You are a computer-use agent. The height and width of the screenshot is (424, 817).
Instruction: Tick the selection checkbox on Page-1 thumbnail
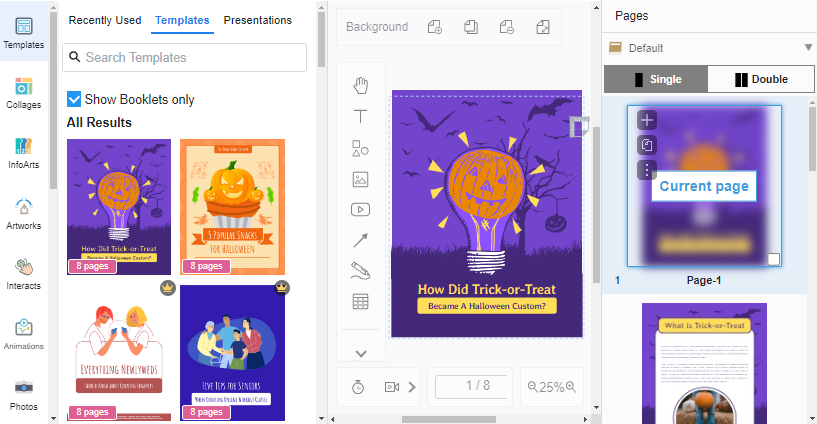(x=774, y=259)
